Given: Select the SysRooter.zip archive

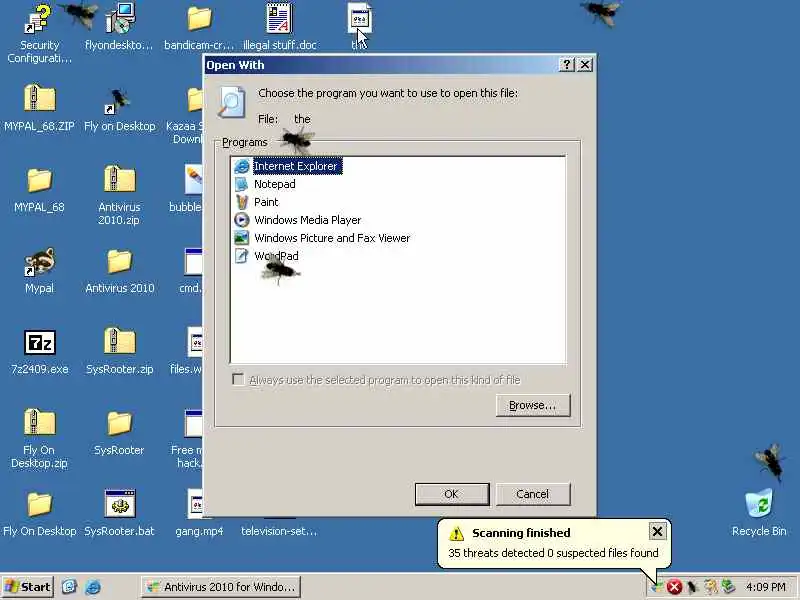Looking at the screenshot, I should (x=119, y=352).
